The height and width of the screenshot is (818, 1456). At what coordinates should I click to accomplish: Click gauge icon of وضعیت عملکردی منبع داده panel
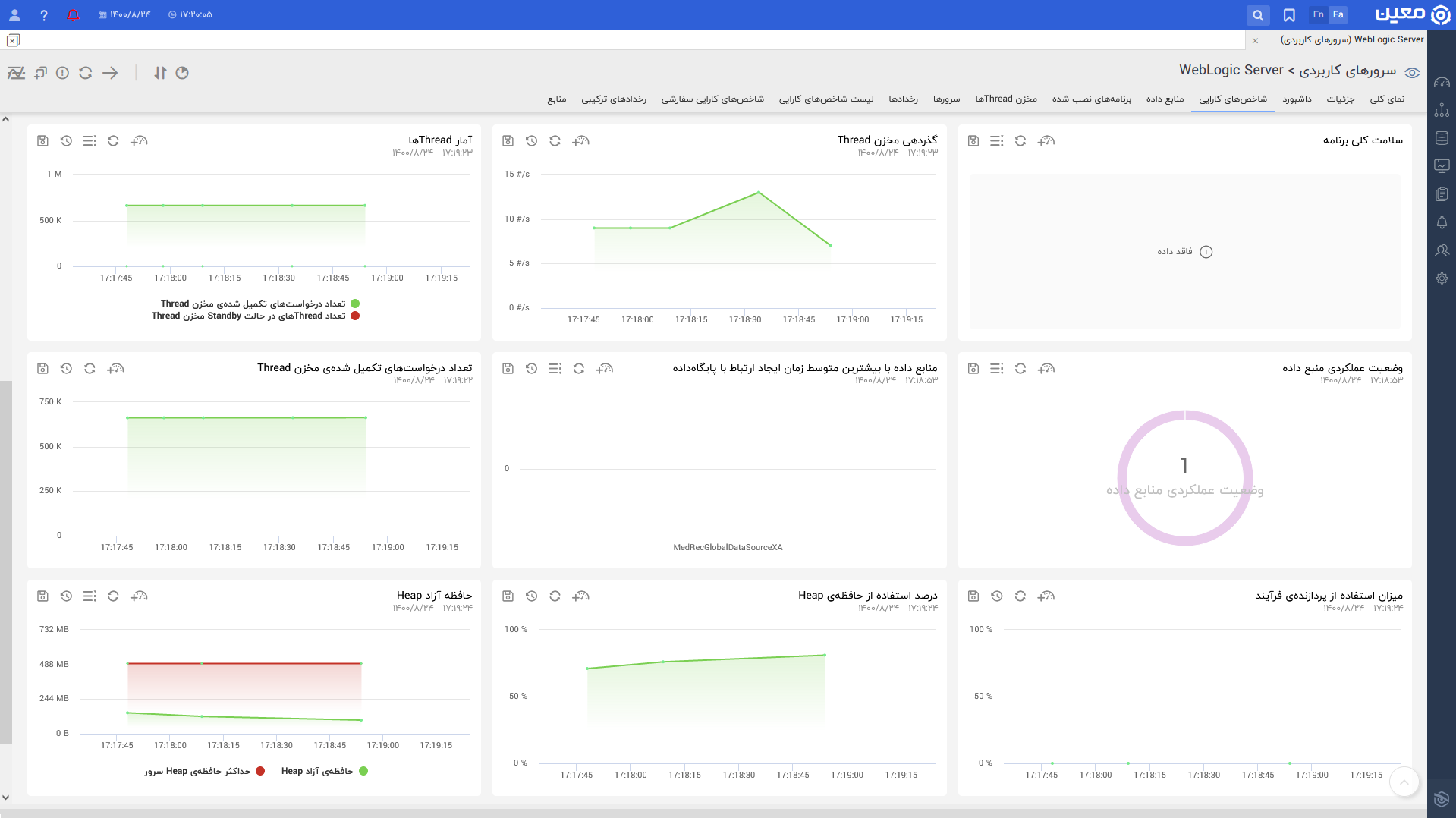point(1046,369)
